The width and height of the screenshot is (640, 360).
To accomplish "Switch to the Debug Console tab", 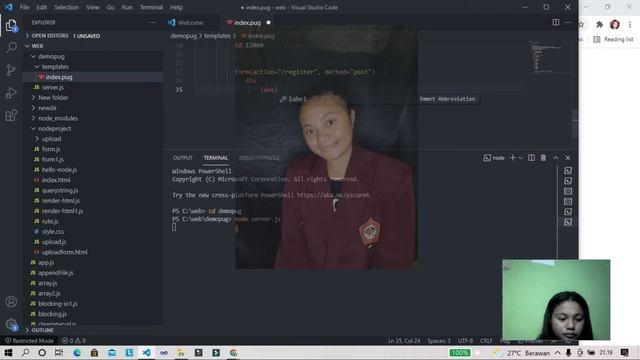I will coord(259,158).
